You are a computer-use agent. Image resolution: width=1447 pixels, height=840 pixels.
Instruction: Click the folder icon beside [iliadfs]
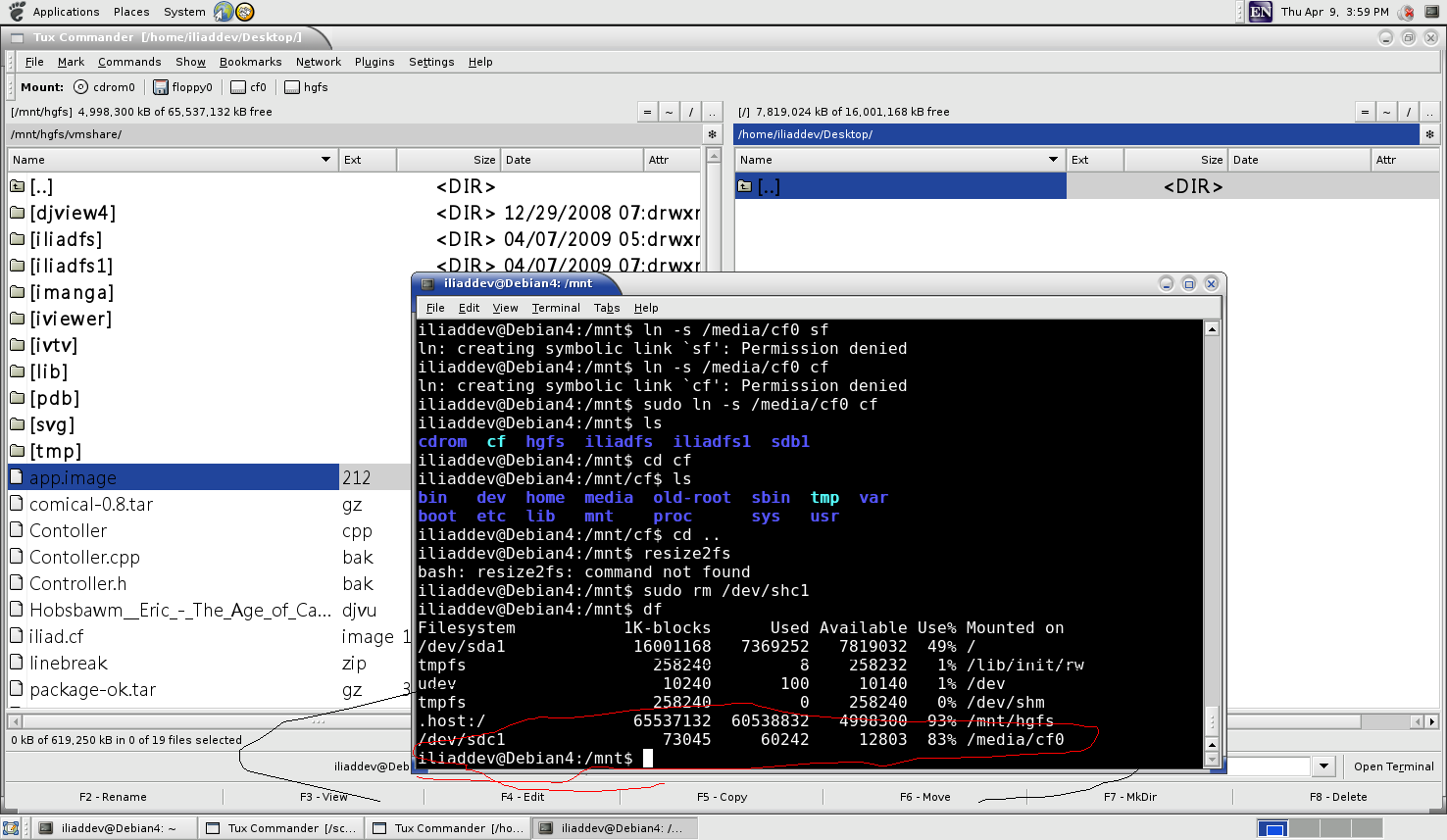(17, 239)
